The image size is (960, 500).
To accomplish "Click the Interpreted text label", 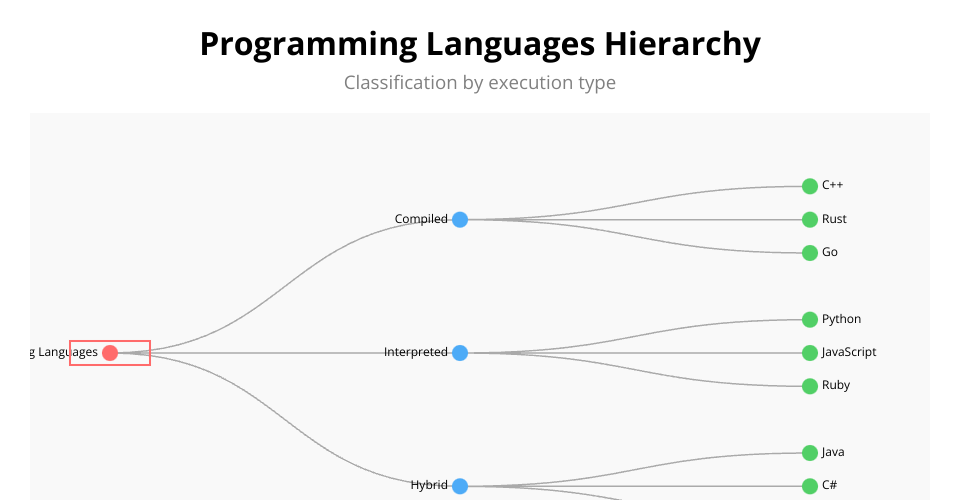I will tap(415, 352).
